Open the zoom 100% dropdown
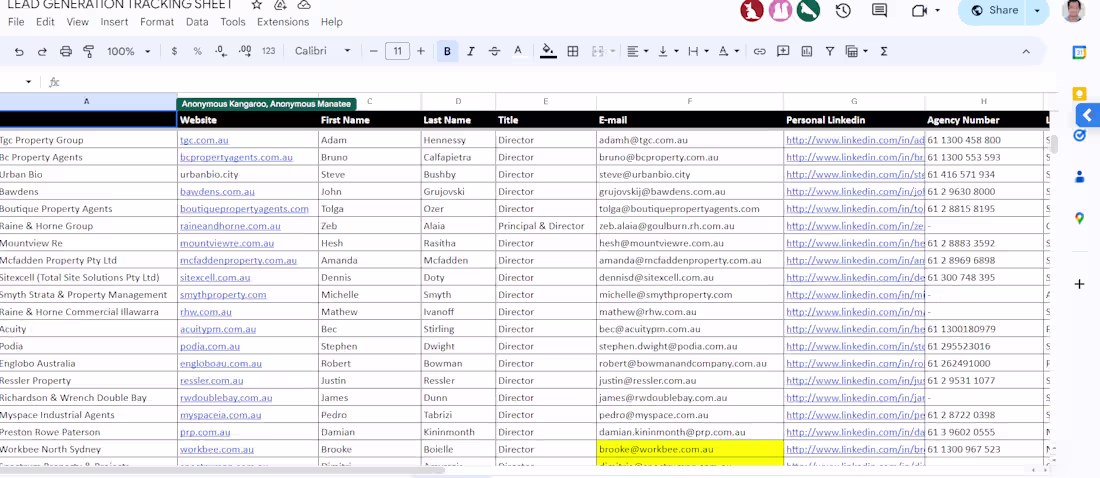 127,51
